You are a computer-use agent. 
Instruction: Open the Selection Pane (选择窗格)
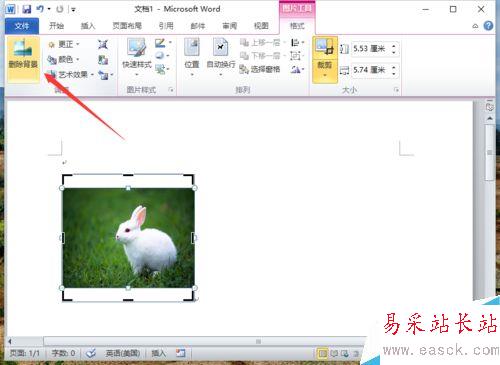coord(260,69)
